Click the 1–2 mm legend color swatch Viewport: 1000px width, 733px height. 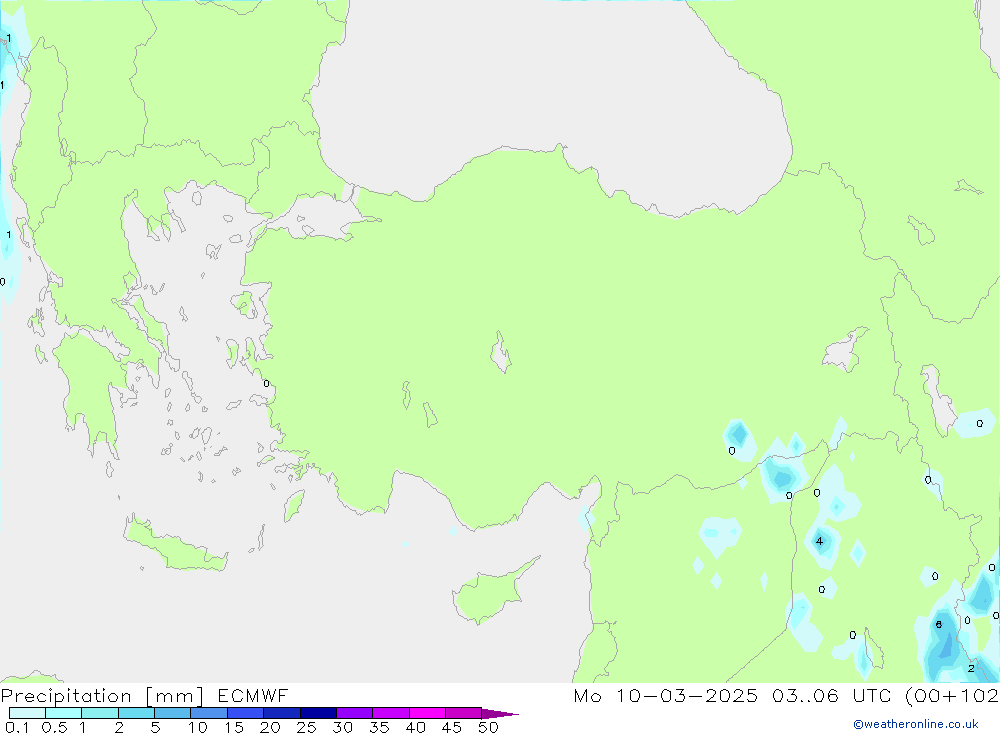pos(99,713)
